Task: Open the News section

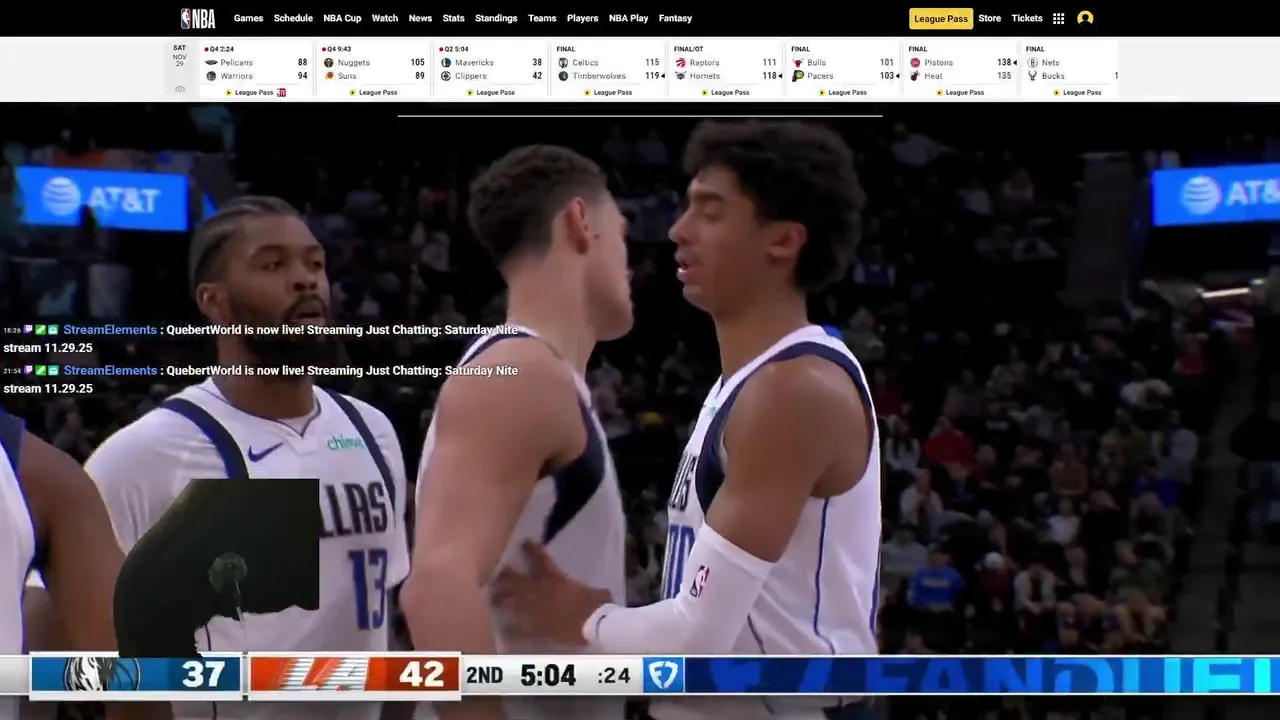Action: click(420, 18)
